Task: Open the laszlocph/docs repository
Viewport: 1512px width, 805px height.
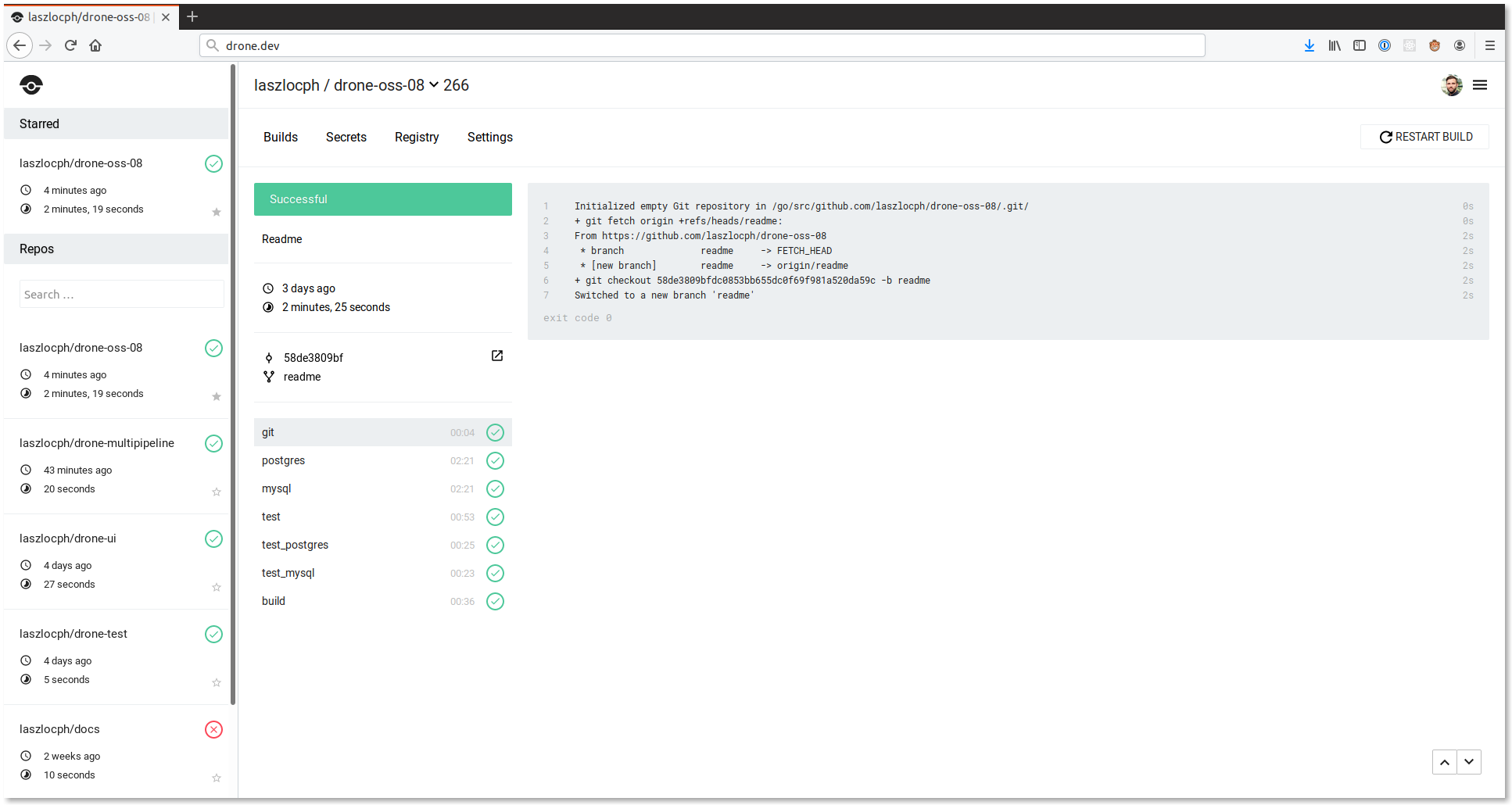Action: pos(59,729)
